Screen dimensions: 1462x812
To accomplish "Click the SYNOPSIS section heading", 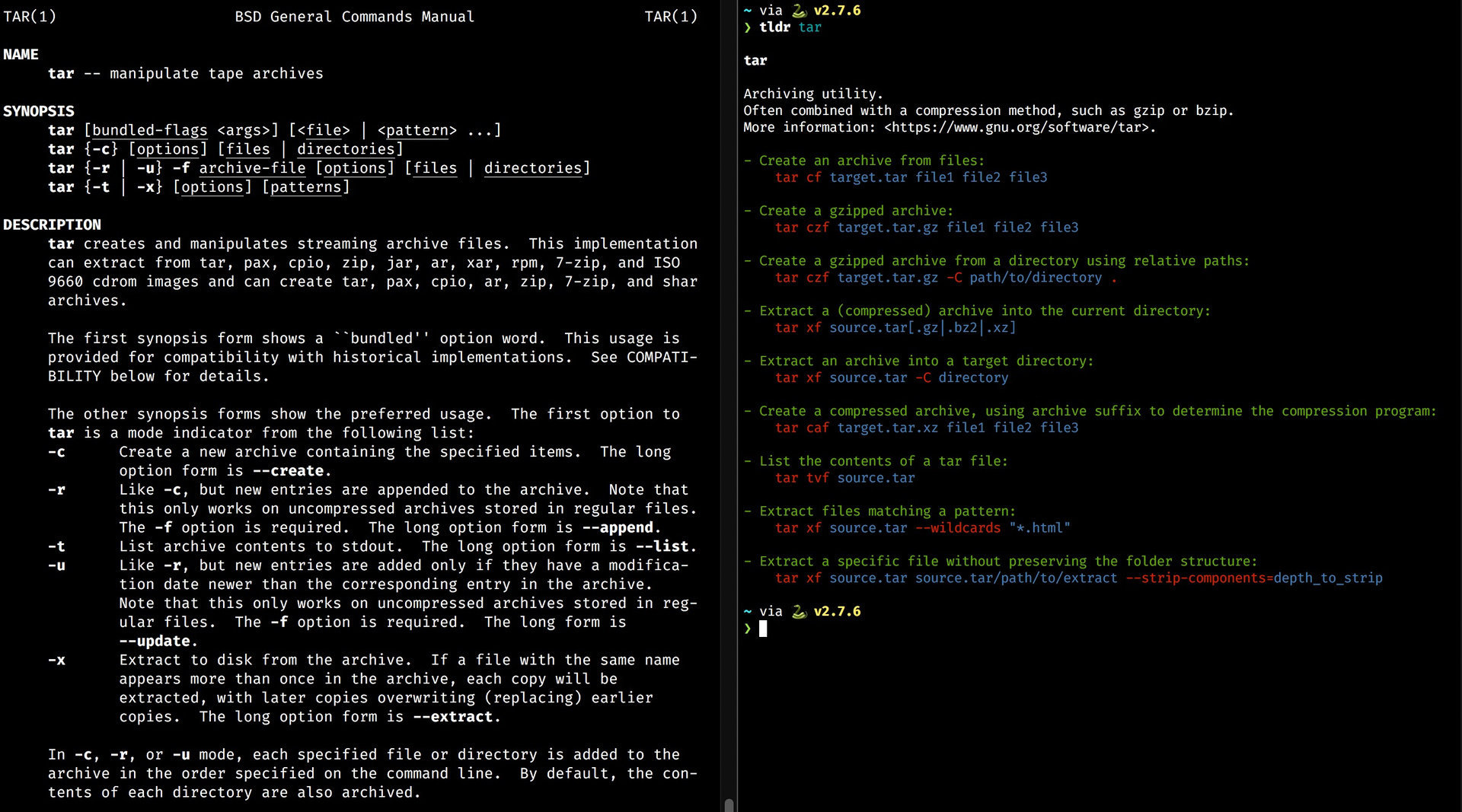I will 39,111.
